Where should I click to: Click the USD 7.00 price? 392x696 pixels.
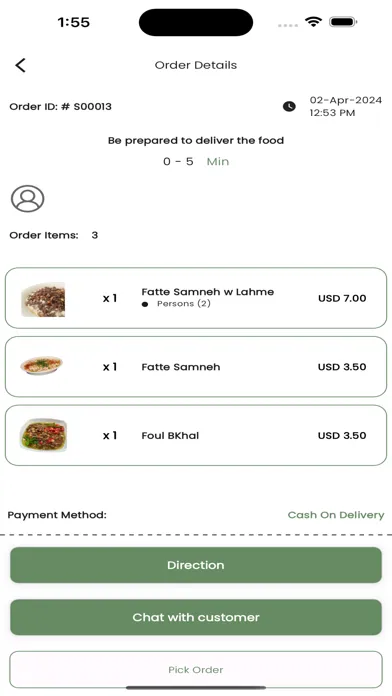coord(342,298)
